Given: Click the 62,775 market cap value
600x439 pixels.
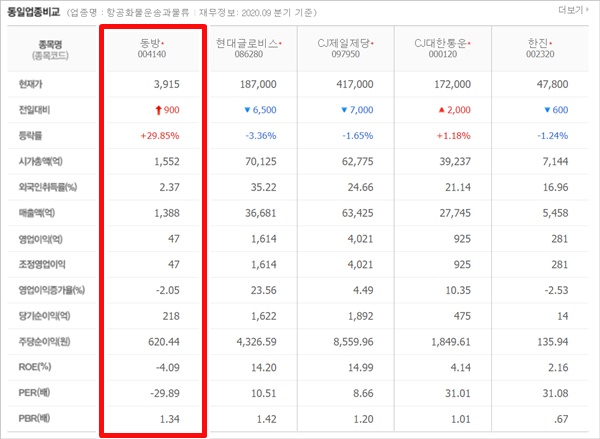Looking at the screenshot, I should tap(358, 162).
